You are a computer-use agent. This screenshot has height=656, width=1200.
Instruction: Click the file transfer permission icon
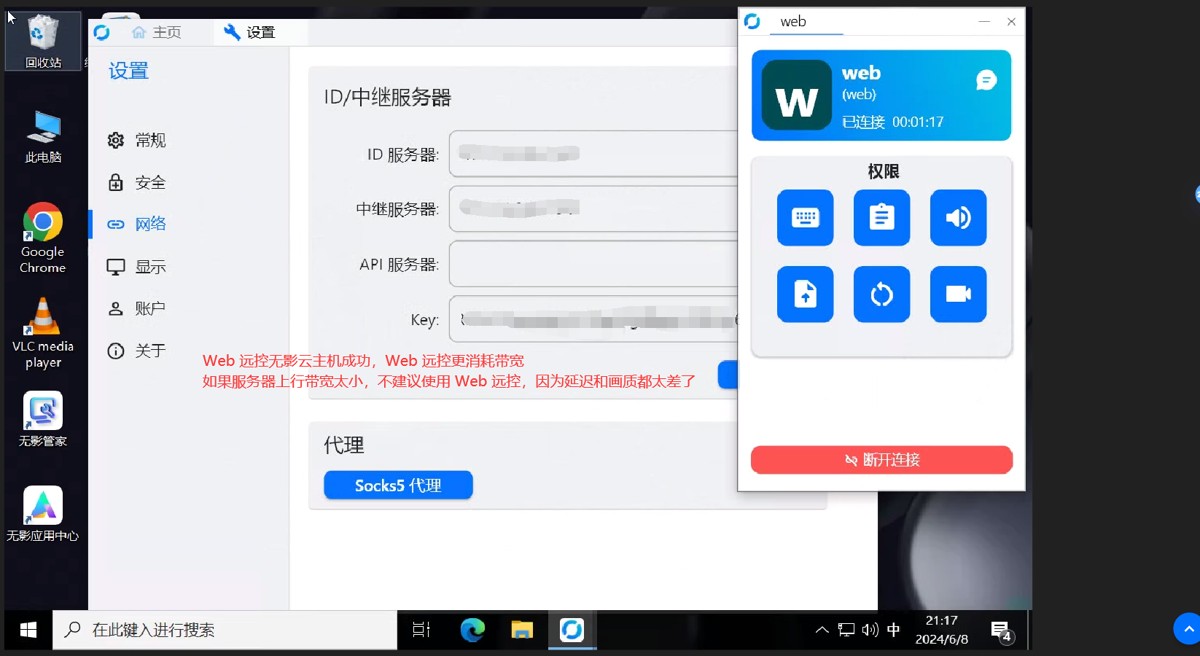coord(805,294)
